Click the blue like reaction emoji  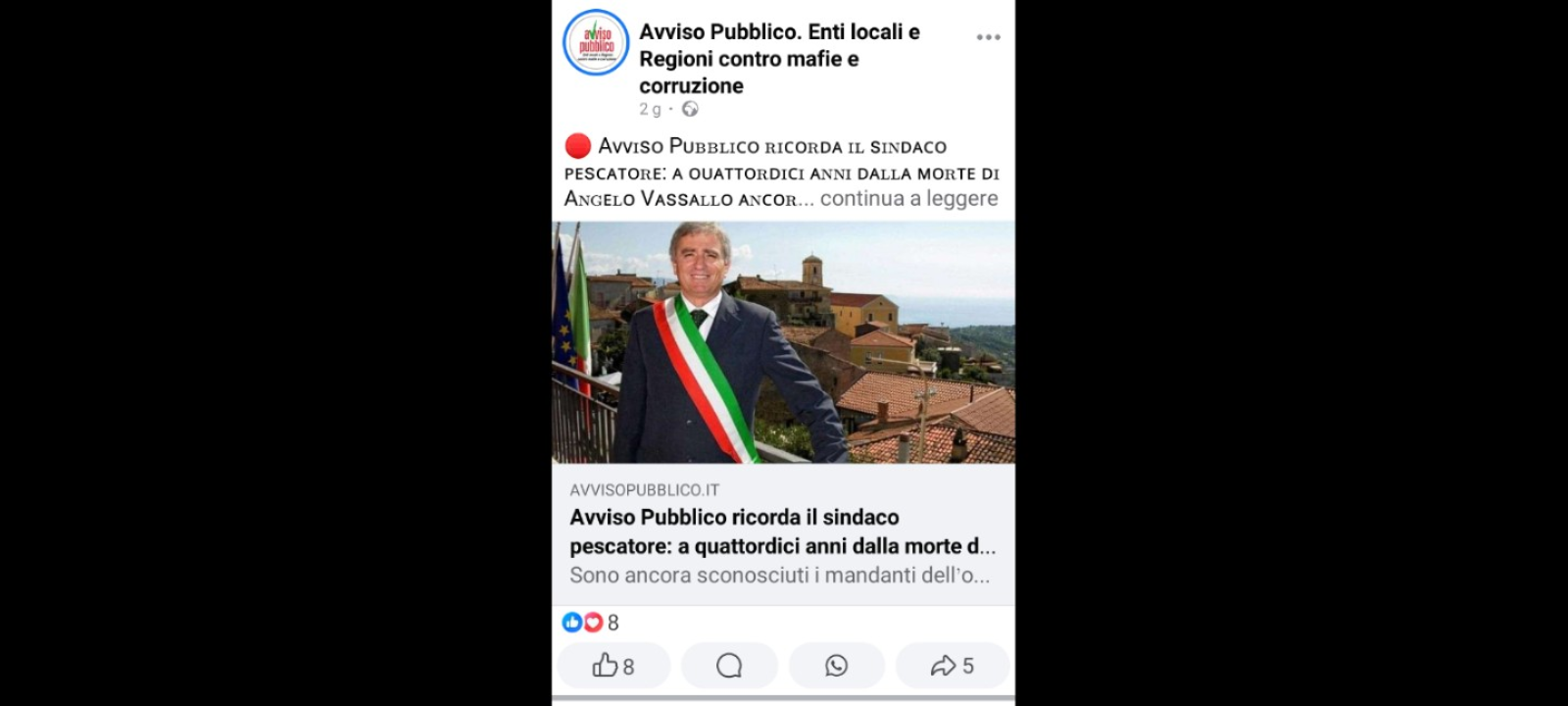[572, 622]
